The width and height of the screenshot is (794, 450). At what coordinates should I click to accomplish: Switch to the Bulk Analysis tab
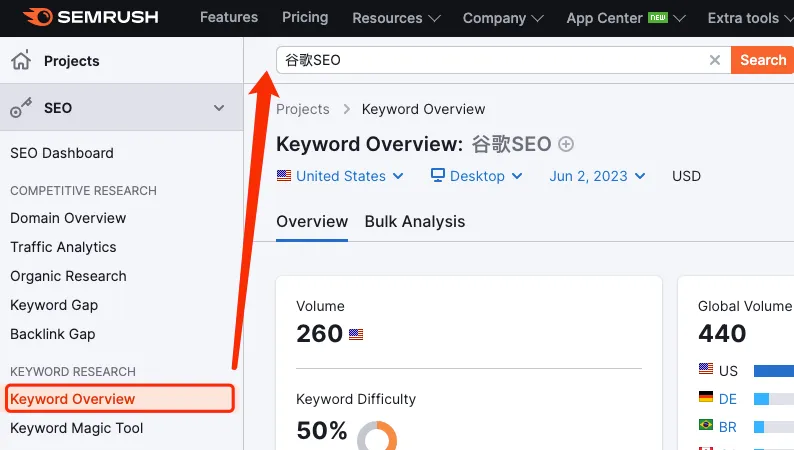click(x=415, y=222)
